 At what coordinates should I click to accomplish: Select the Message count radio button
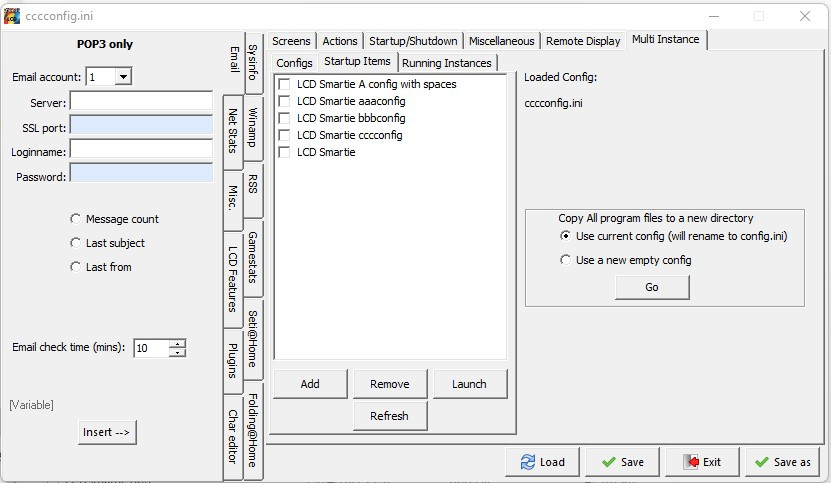click(x=75, y=219)
